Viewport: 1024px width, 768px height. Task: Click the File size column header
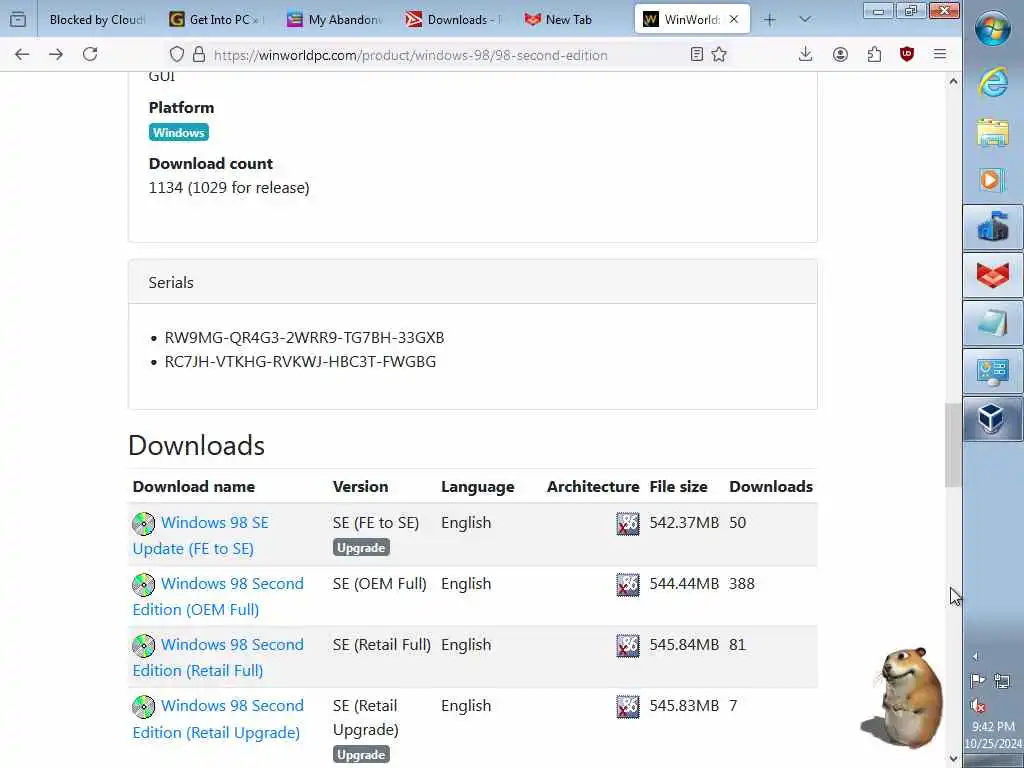(x=679, y=487)
